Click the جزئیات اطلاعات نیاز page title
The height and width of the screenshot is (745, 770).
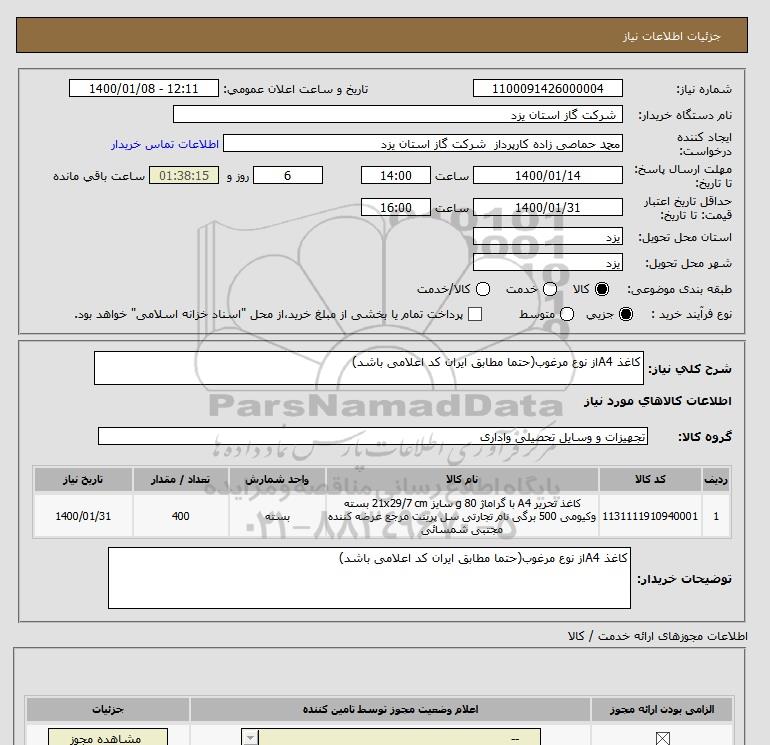[x=671, y=36]
